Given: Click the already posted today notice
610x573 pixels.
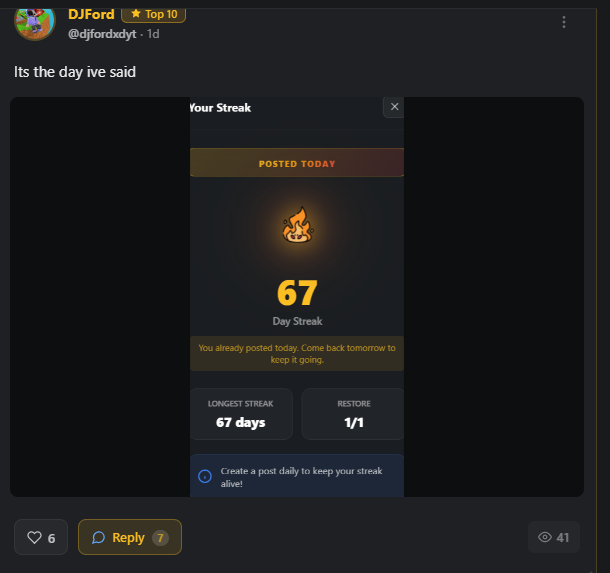Looking at the screenshot, I should [x=297, y=354].
